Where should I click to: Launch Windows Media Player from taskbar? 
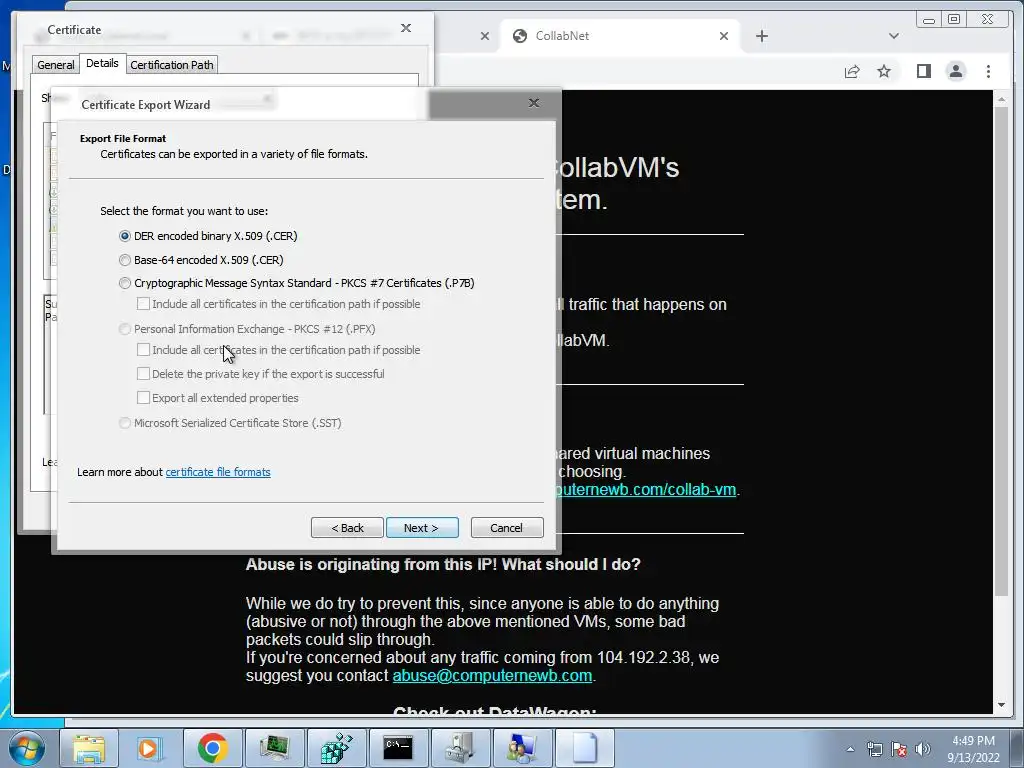(148, 748)
